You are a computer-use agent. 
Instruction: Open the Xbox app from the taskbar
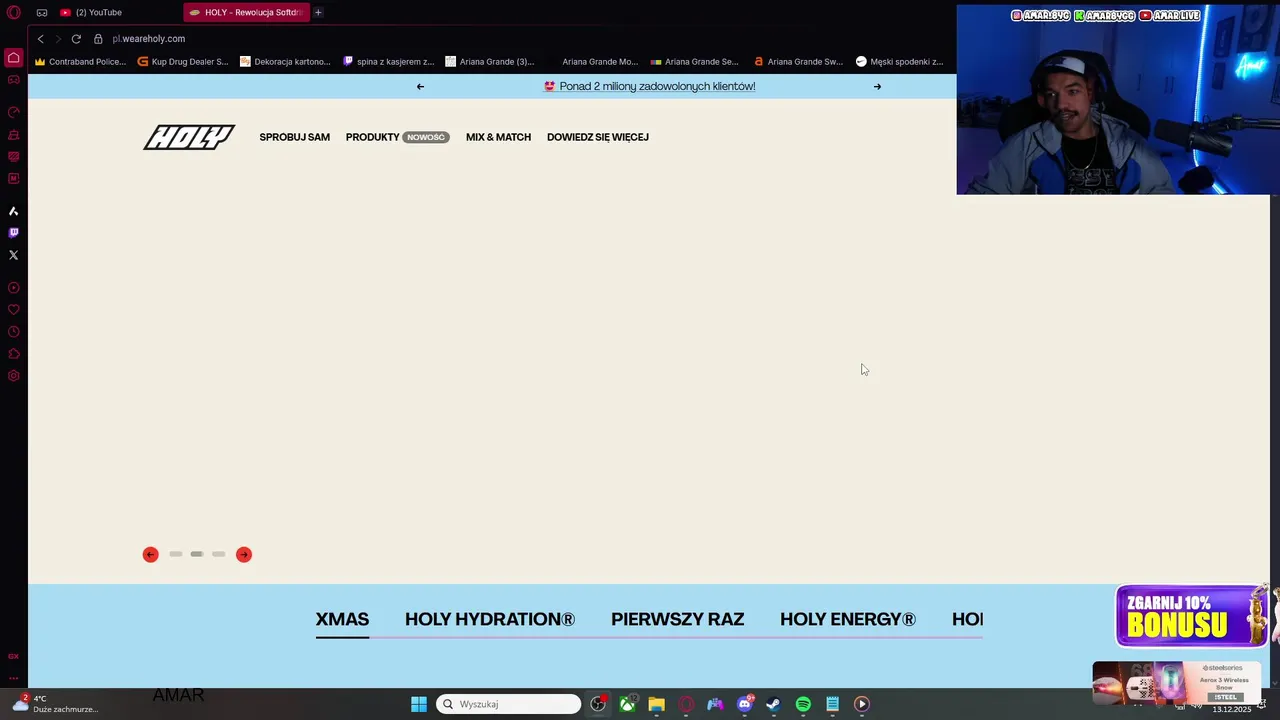click(627, 704)
